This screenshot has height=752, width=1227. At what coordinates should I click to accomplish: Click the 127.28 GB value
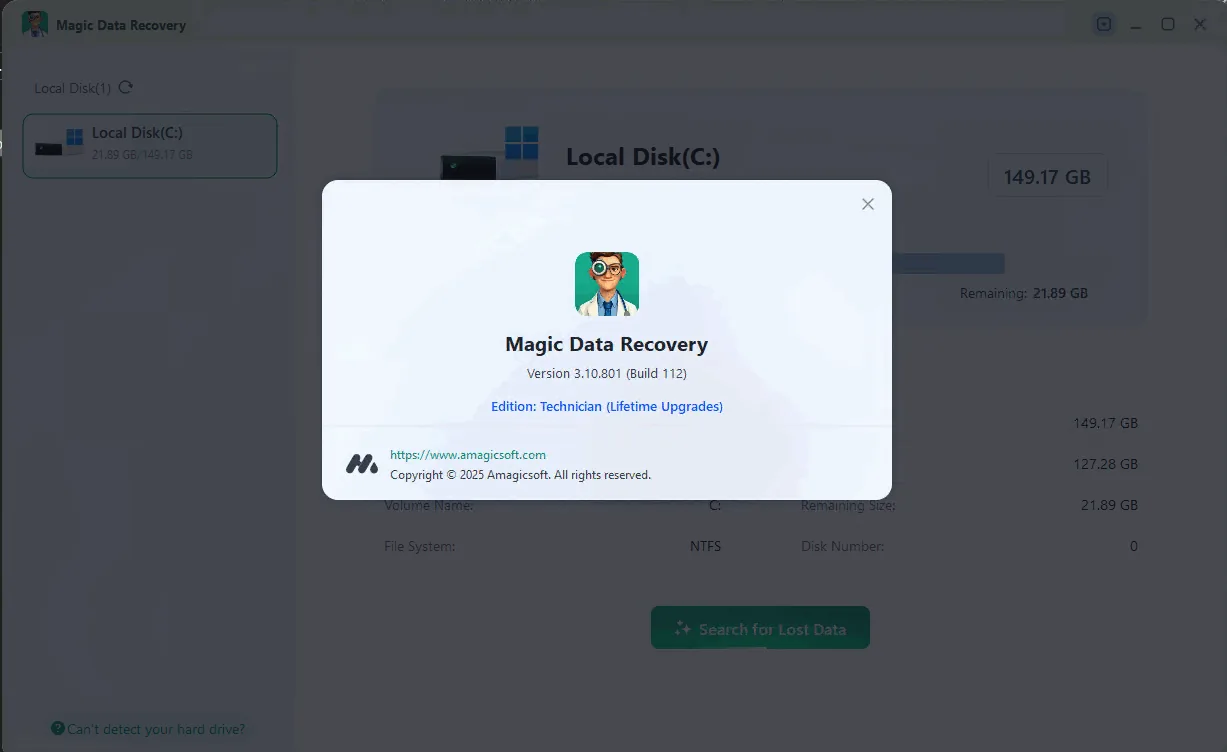[1105, 464]
